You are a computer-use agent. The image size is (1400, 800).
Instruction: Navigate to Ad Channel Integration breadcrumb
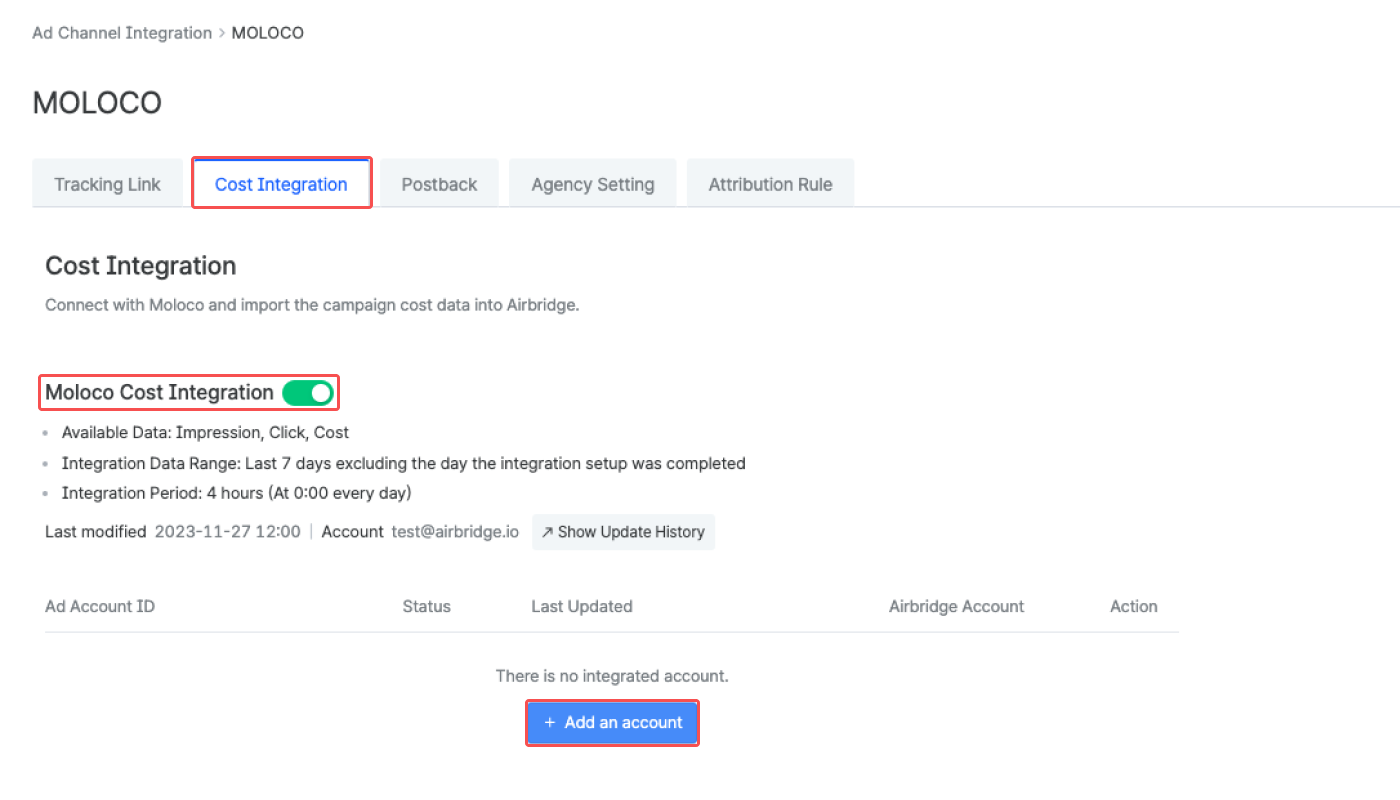(x=122, y=33)
